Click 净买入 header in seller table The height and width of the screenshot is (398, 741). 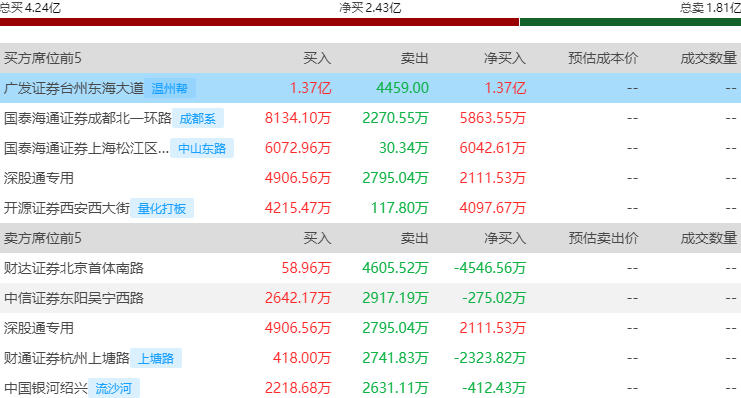pos(505,238)
